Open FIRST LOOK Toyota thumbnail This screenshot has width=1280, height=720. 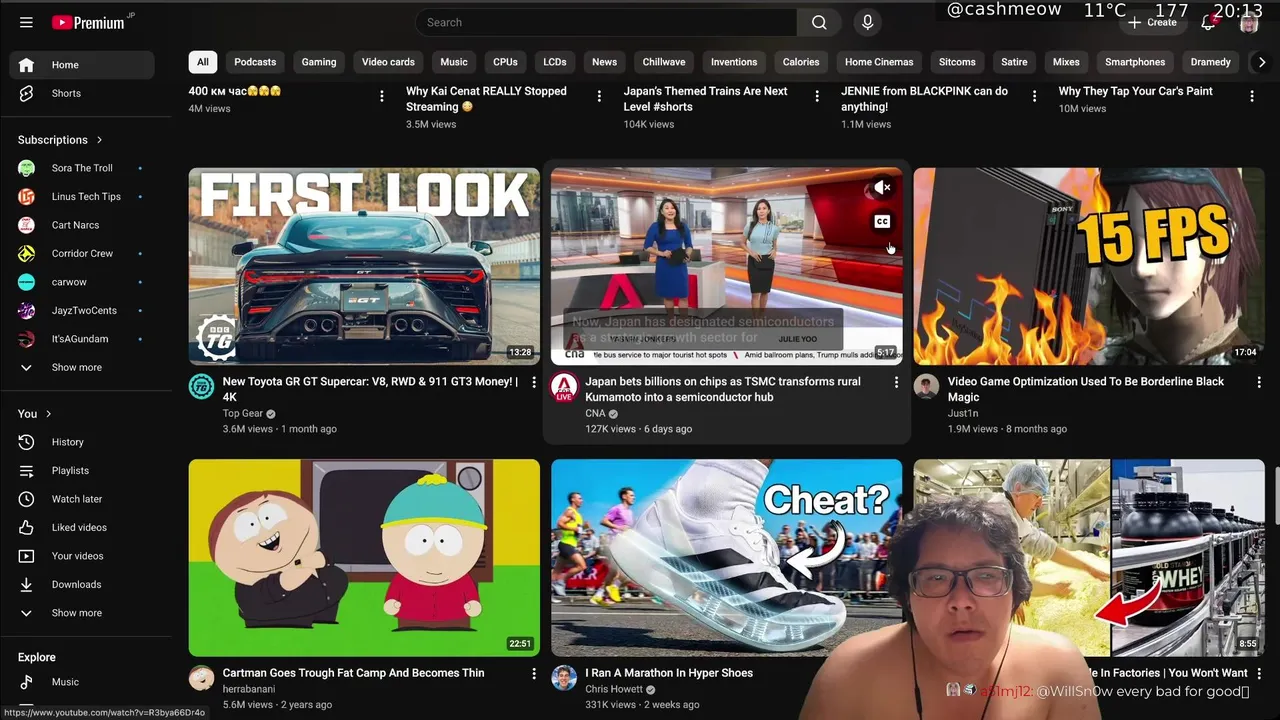(x=364, y=266)
